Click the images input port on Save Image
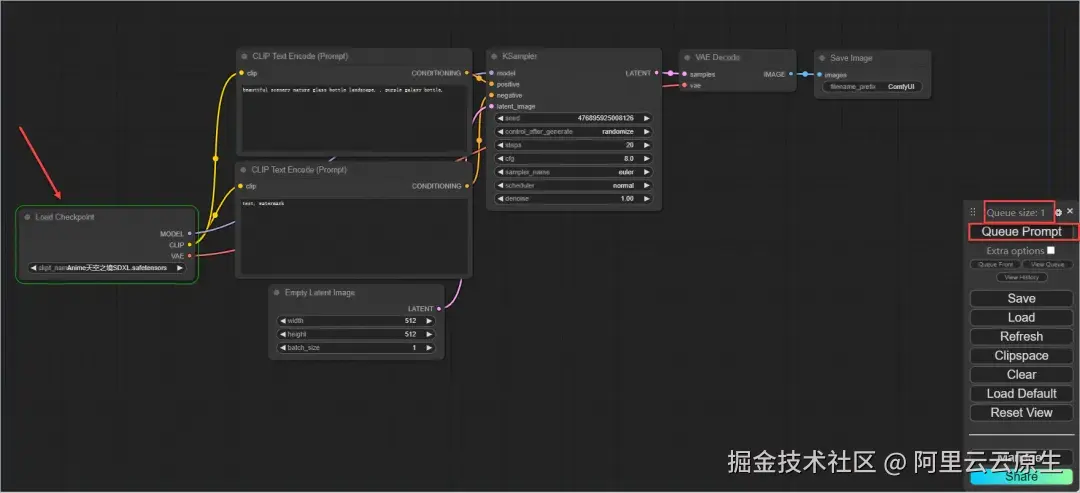Viewport: 1080px width, 493px height. tap(819, 75)
